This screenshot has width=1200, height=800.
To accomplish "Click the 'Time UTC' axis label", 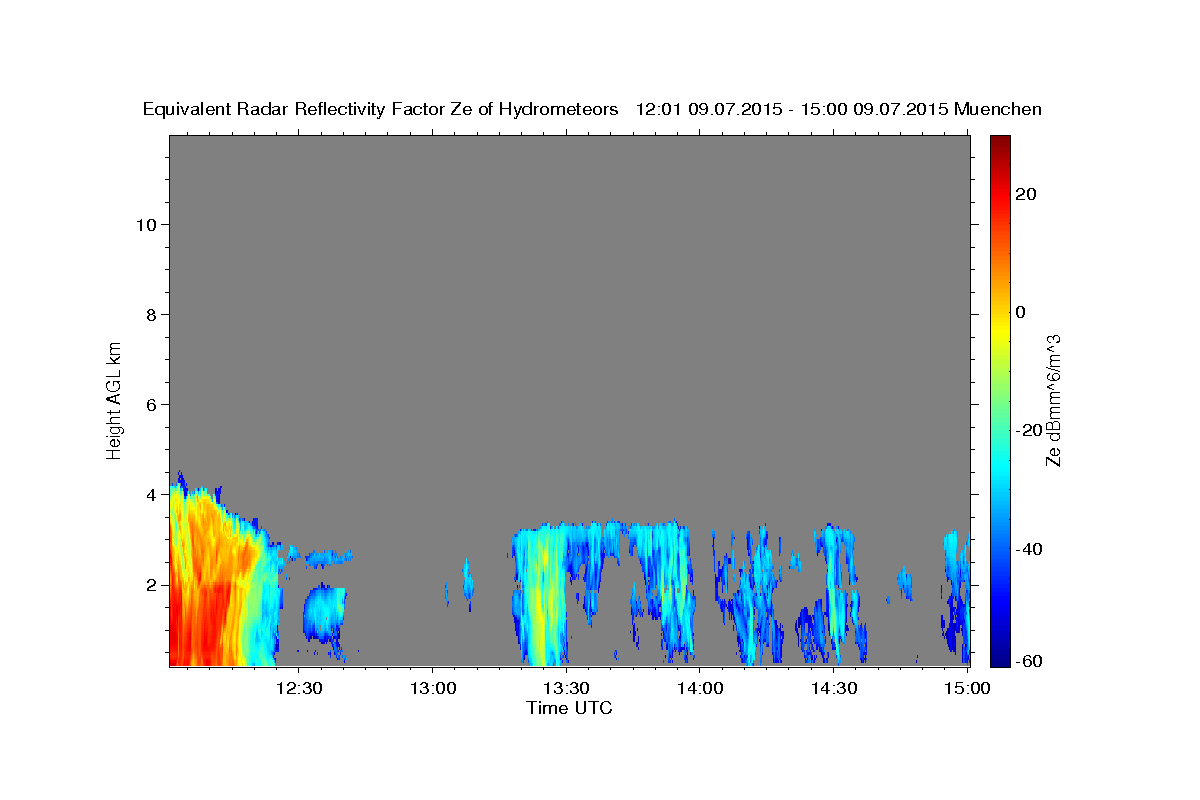I will click(x=569, y=708).
